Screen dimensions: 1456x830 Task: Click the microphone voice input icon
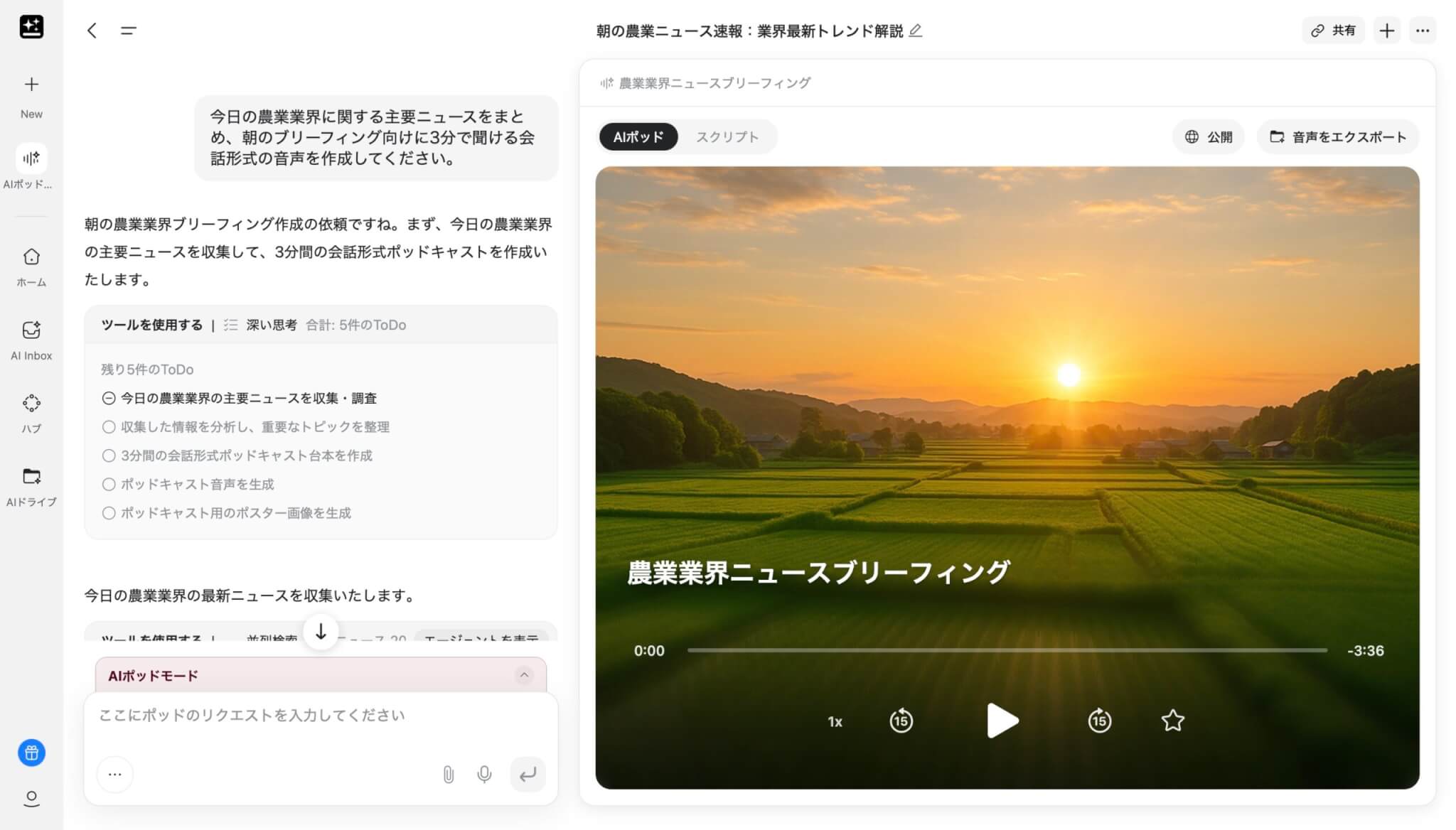[484, 774]
